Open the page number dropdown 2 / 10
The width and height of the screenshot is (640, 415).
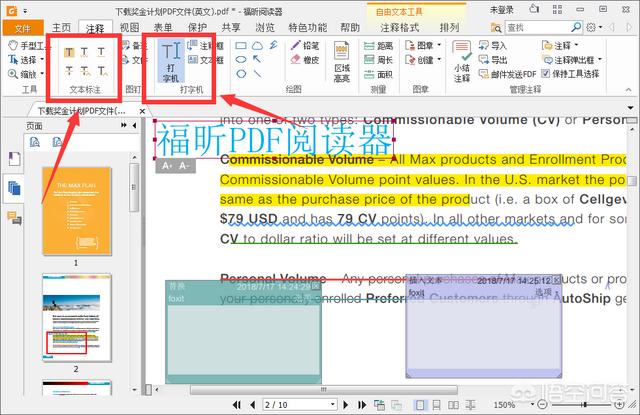coord(333,404)
